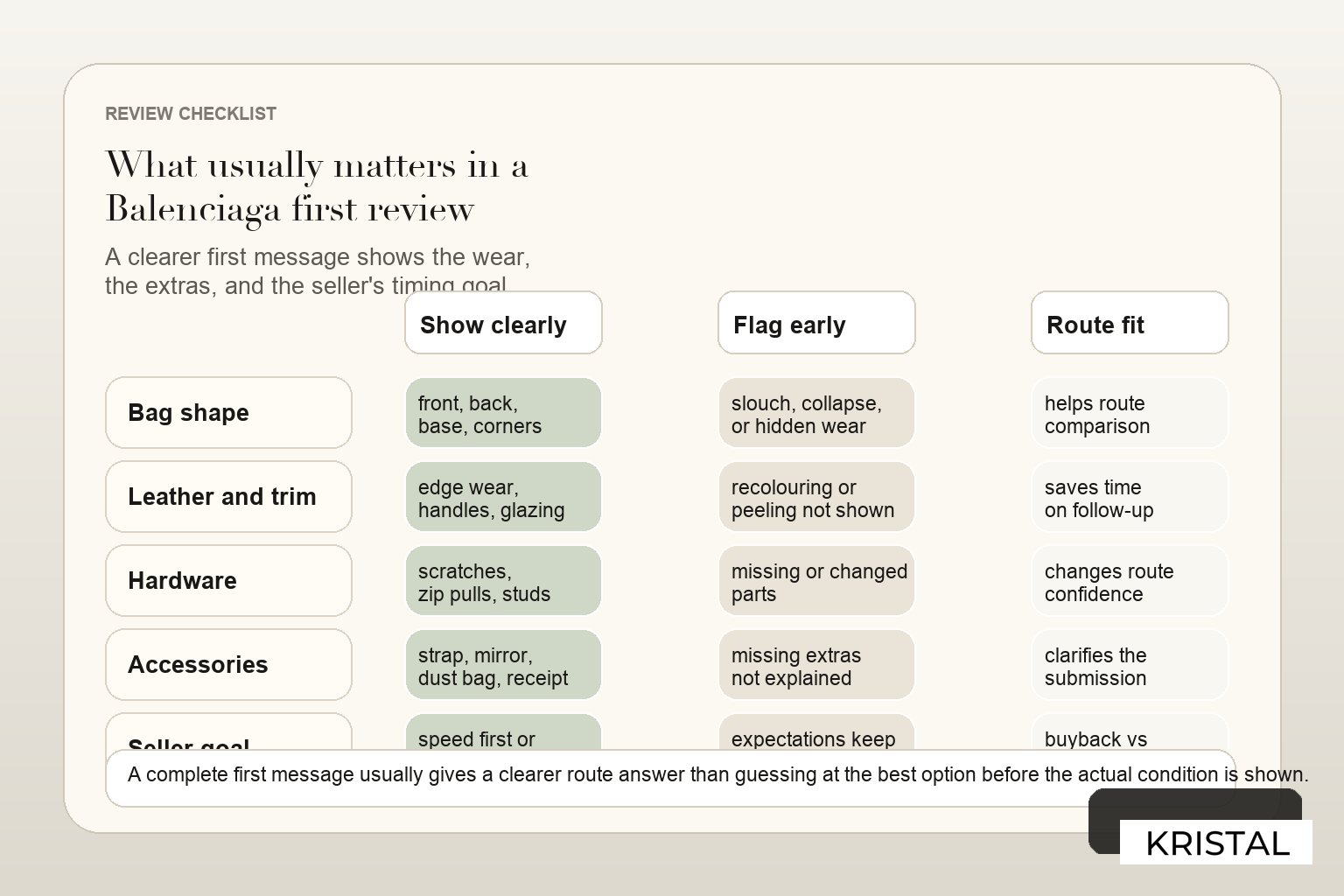Click the changes route confidence cell
Viewport: 1344px width, 896px height.
click(x=1130, y=581)
